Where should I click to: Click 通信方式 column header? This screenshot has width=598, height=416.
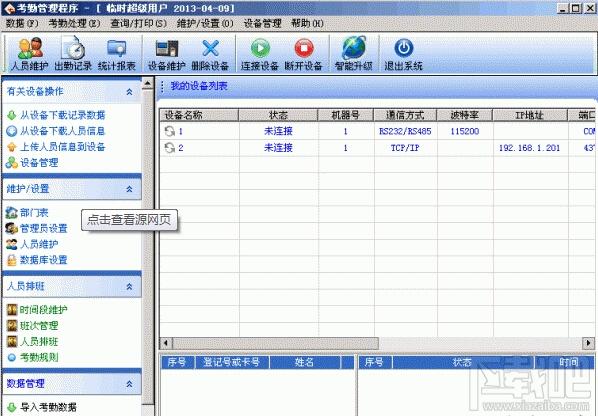click(x=405, y=115)
